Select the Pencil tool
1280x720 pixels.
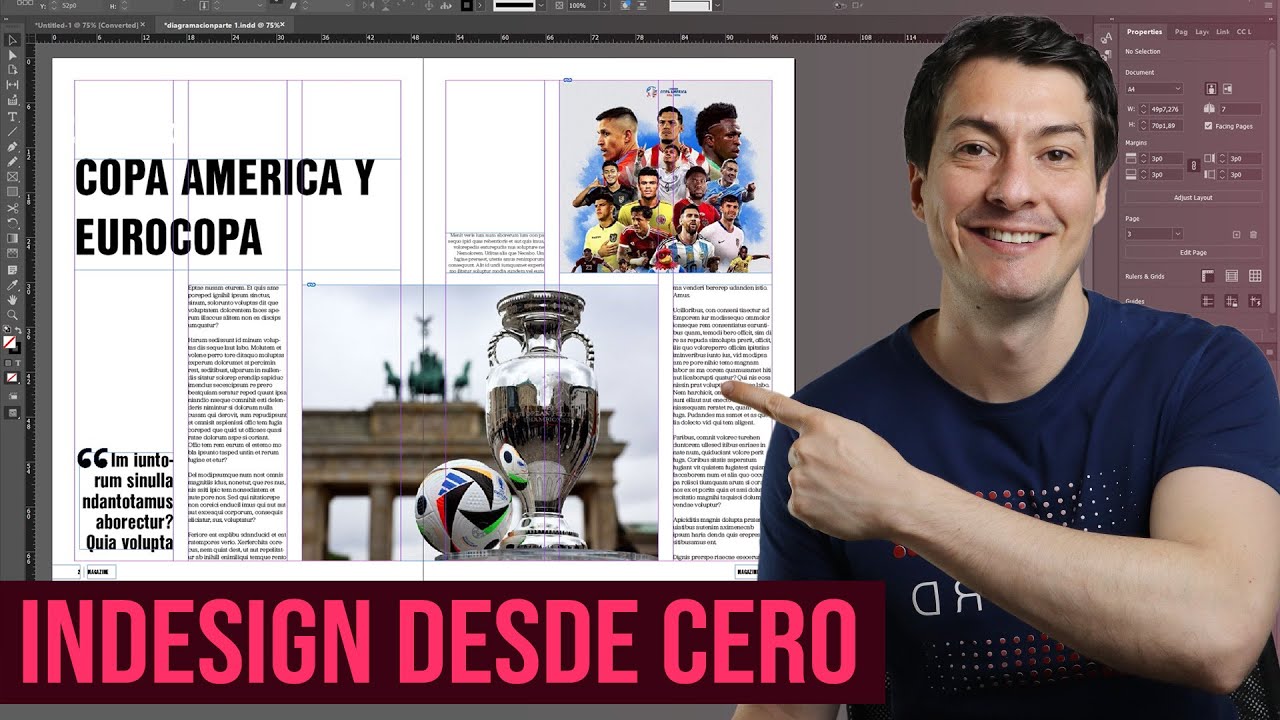[12, 161]
